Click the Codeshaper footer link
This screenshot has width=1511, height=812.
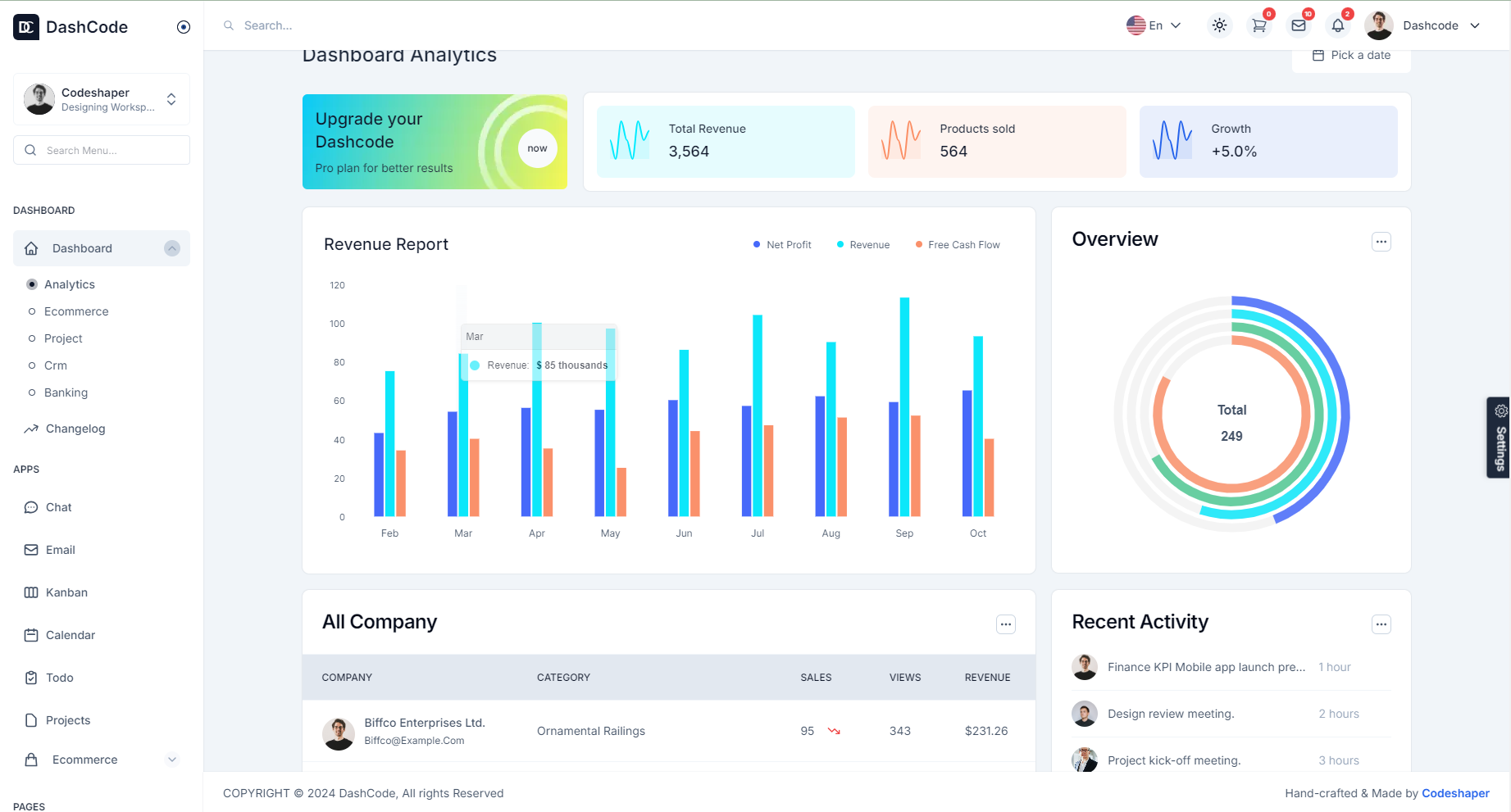click(1455, 793)
